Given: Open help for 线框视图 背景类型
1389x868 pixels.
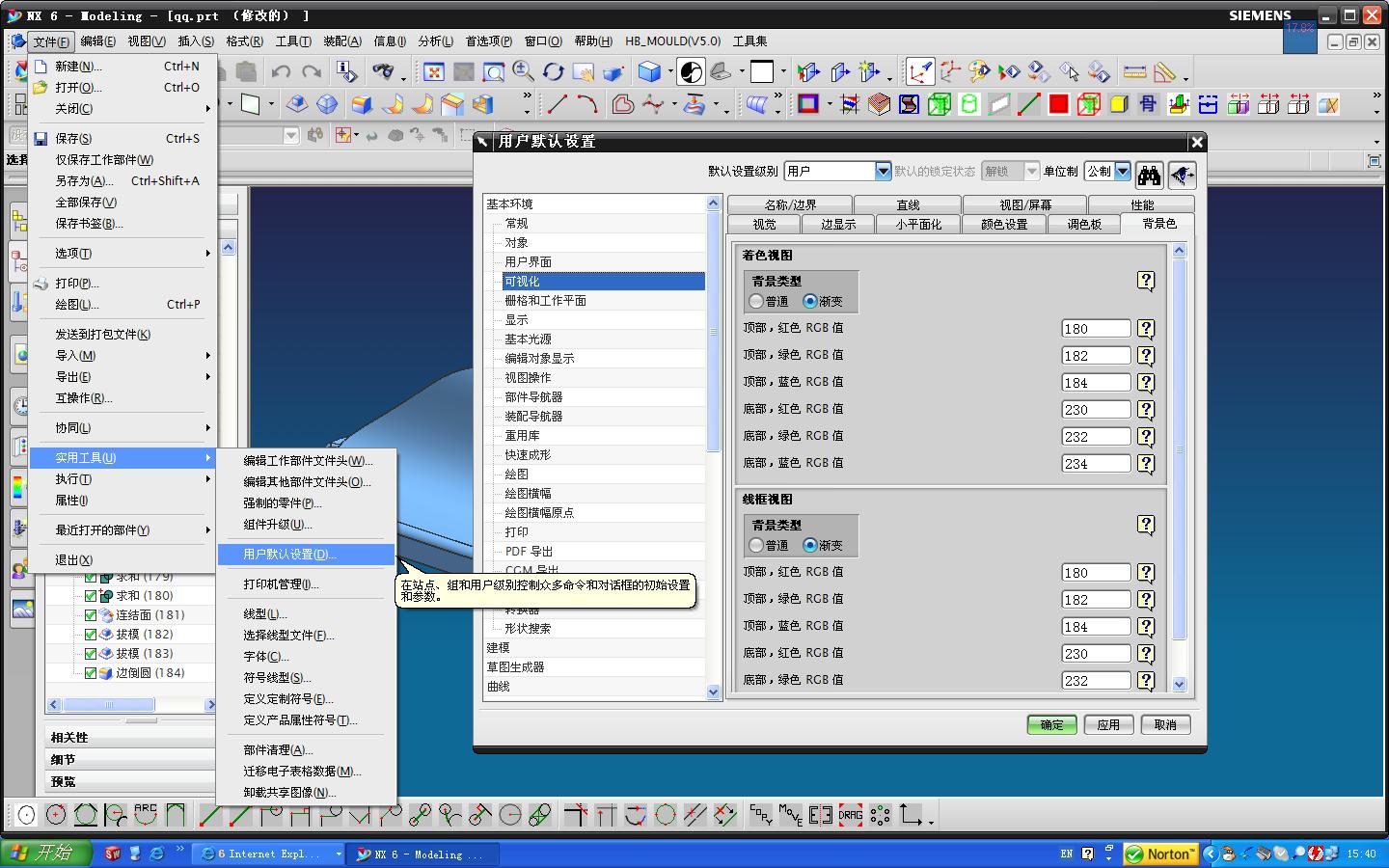Looking at the screenshot, I should click(1146, 525).
